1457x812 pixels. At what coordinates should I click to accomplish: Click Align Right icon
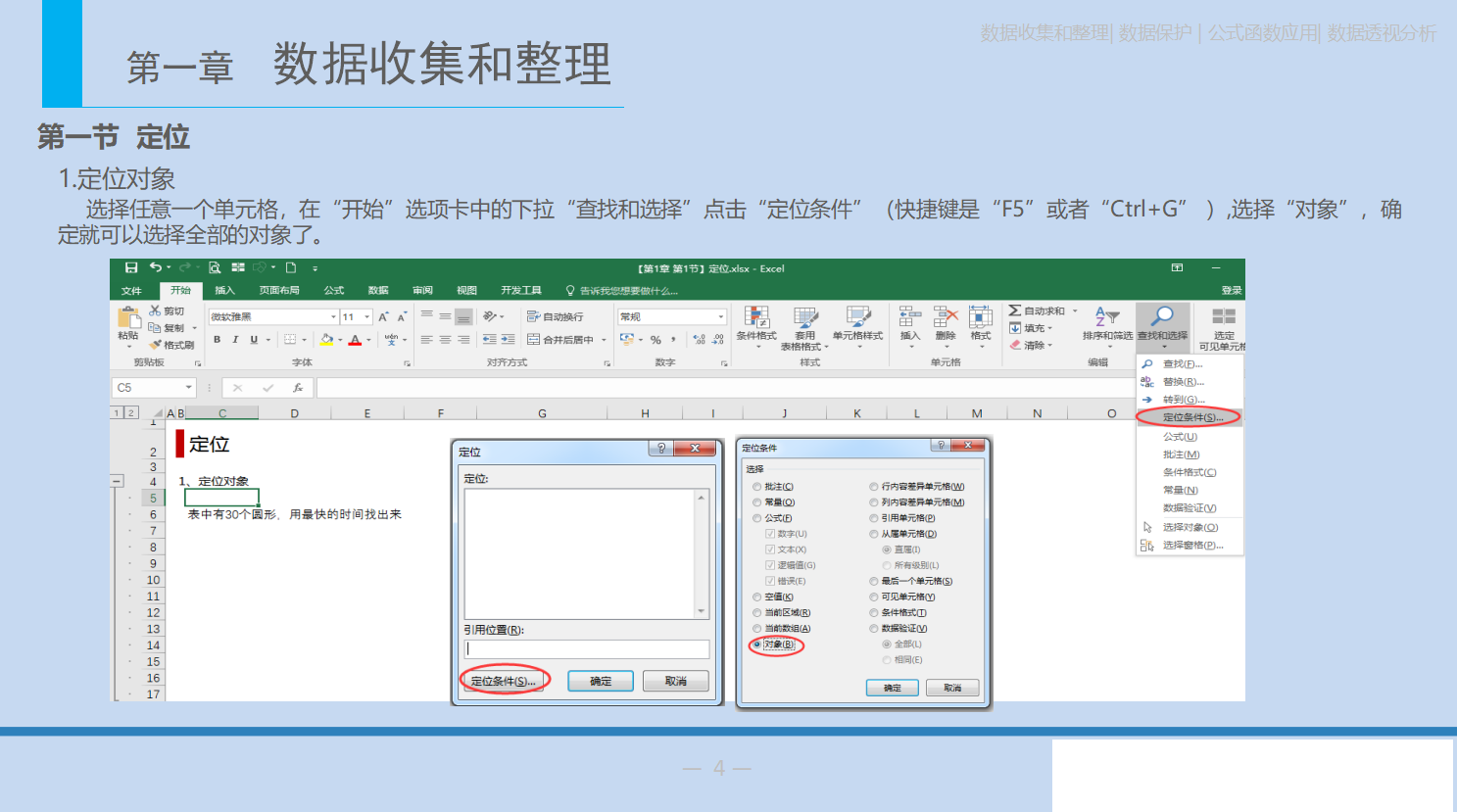click(x=463, y=340)
